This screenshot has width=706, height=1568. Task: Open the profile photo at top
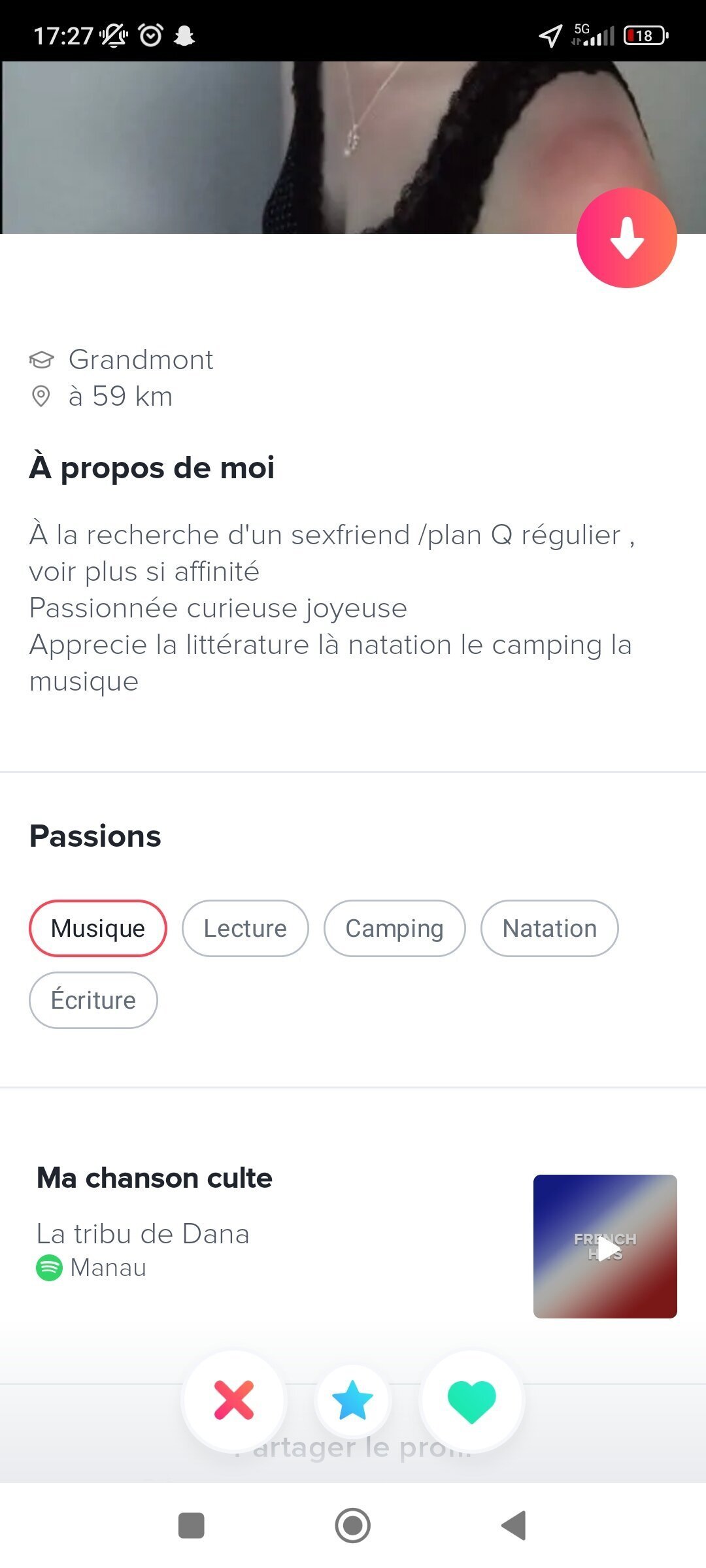tap(353, 148)
